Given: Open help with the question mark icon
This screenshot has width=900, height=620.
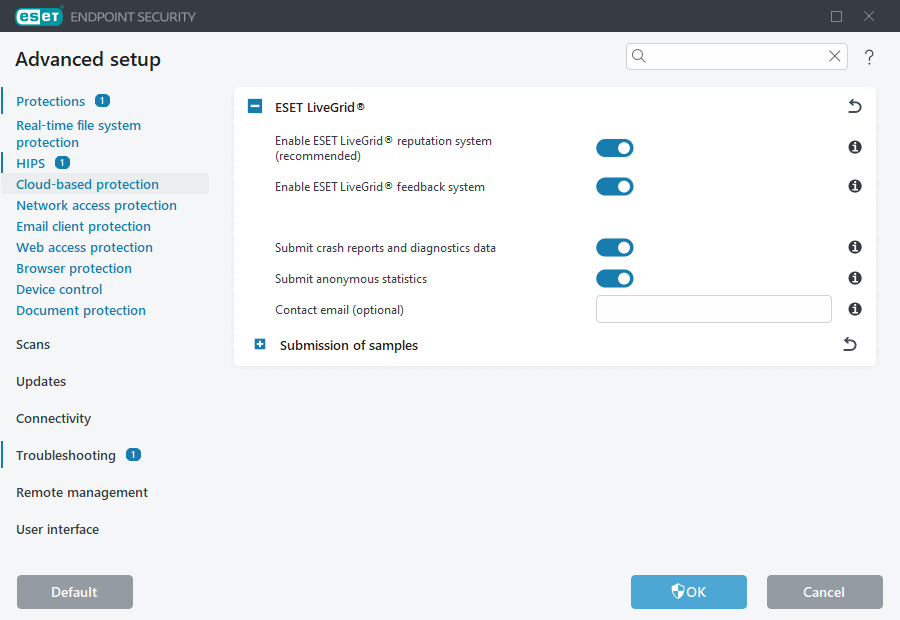Looking at the screenshot, I should 869,57.
